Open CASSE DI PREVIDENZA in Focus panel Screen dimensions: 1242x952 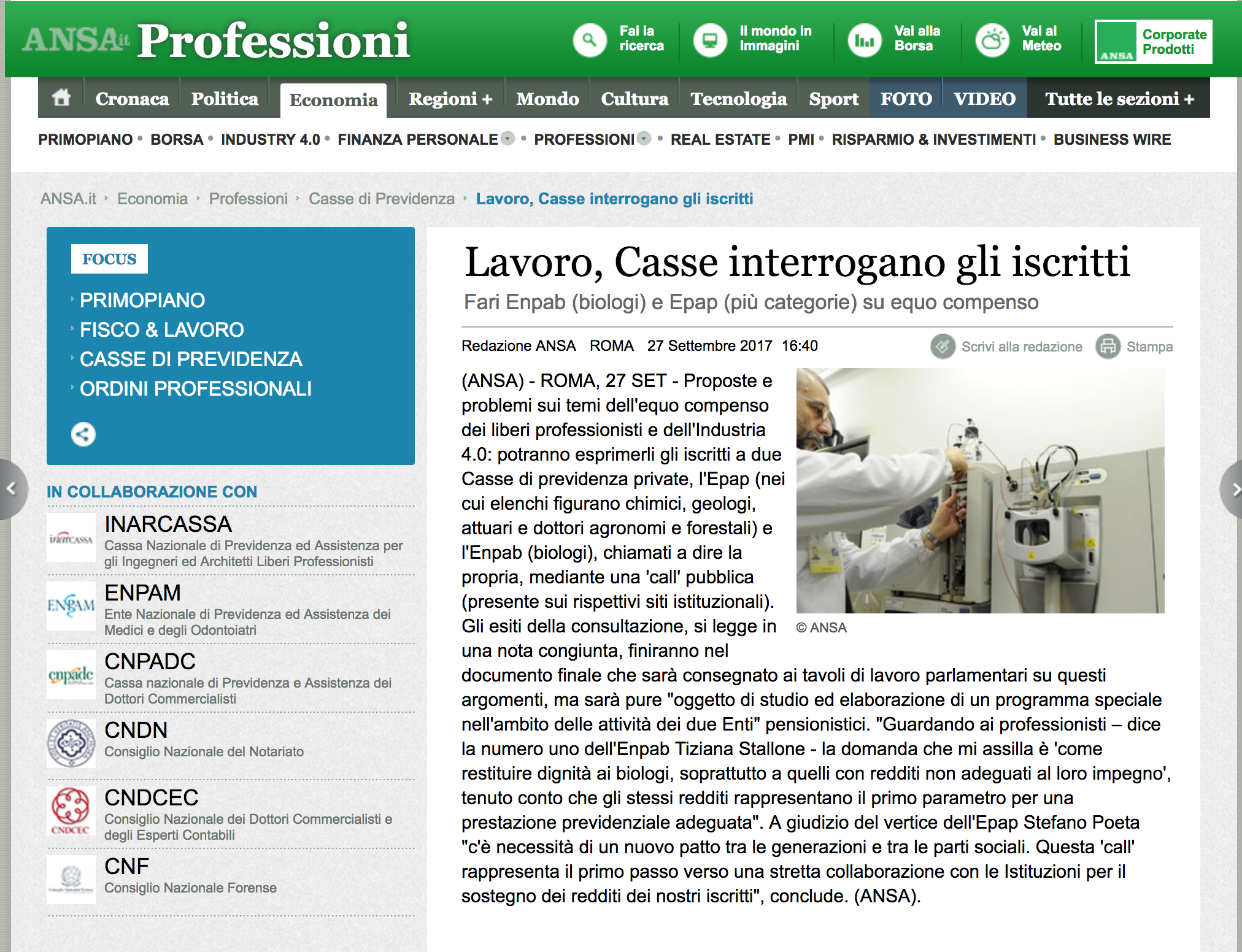191,359
